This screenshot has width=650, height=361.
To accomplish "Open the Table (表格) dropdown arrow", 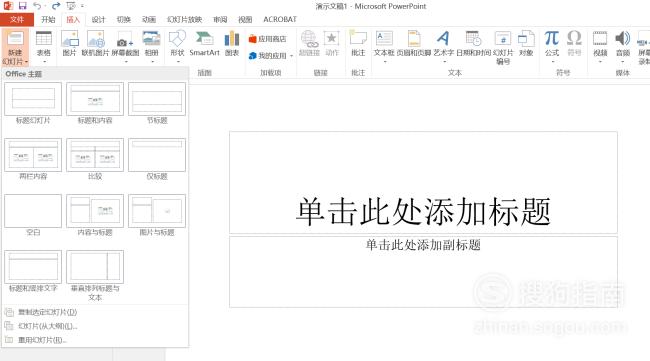I will click(44, 61).
